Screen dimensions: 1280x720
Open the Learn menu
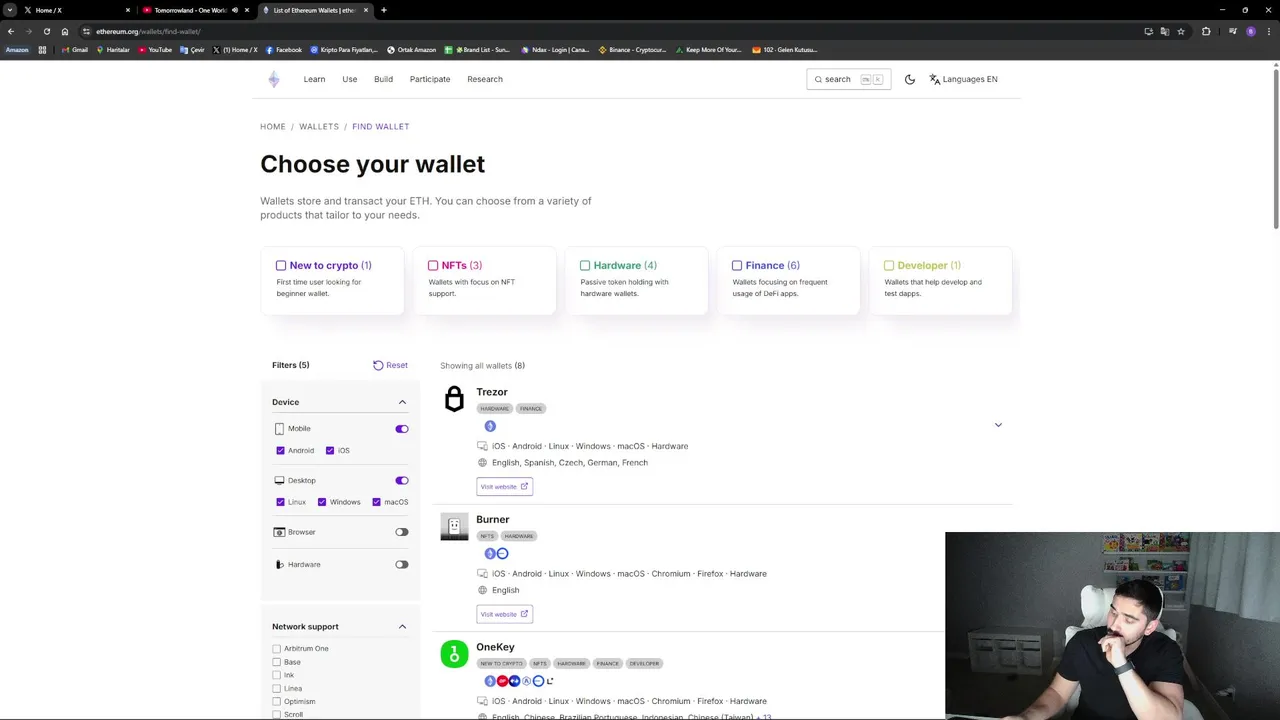[314, 79]
